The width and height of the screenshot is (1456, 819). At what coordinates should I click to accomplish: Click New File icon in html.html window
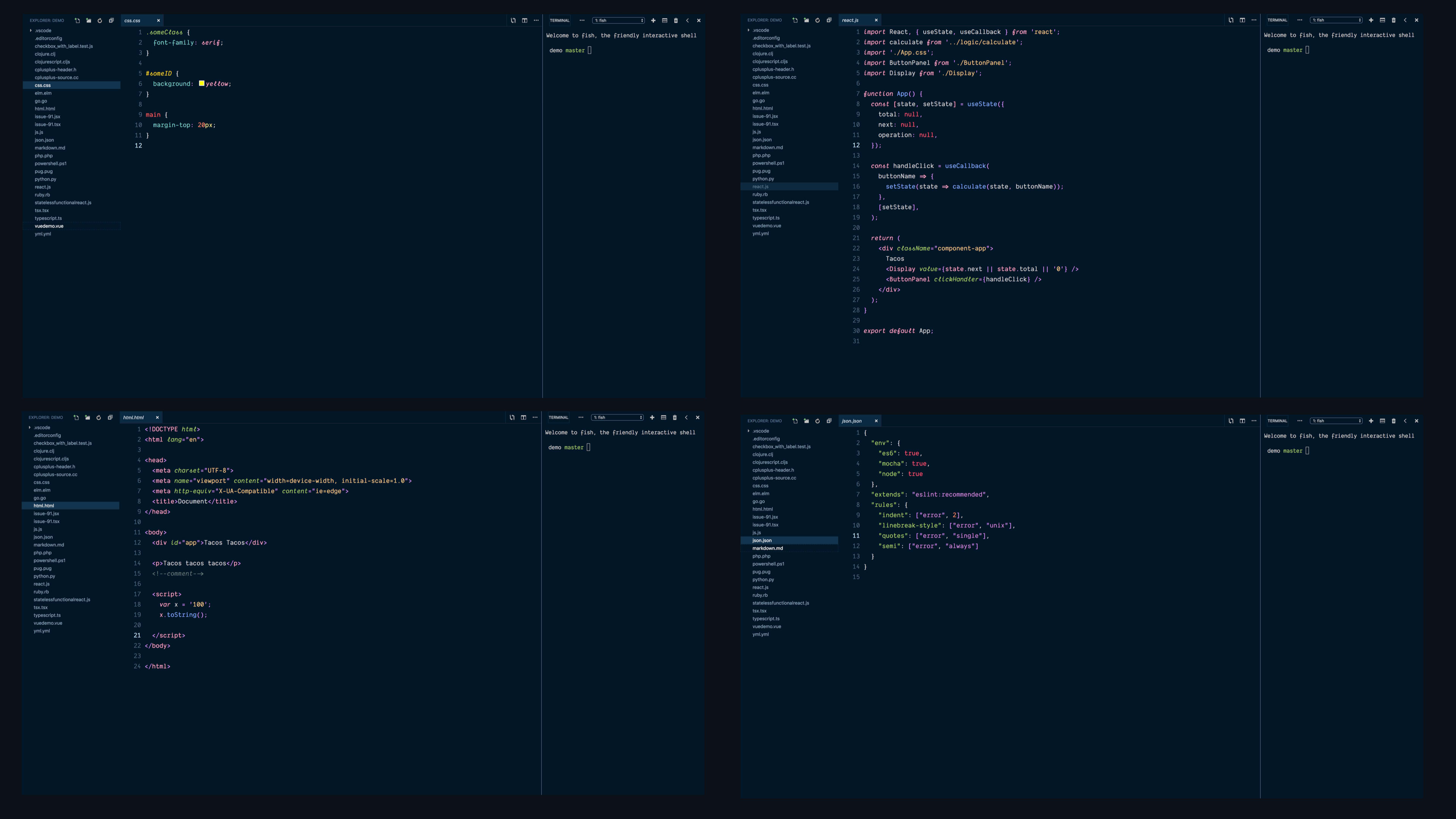click(x=76, y=418)
